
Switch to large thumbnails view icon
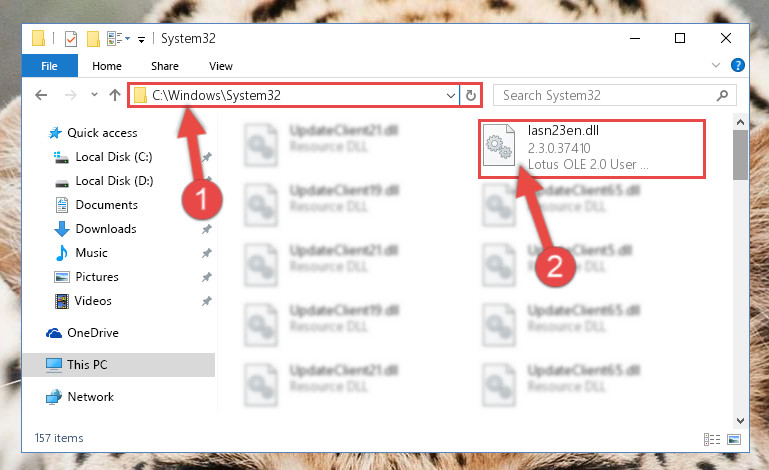(x=734, y=439)
